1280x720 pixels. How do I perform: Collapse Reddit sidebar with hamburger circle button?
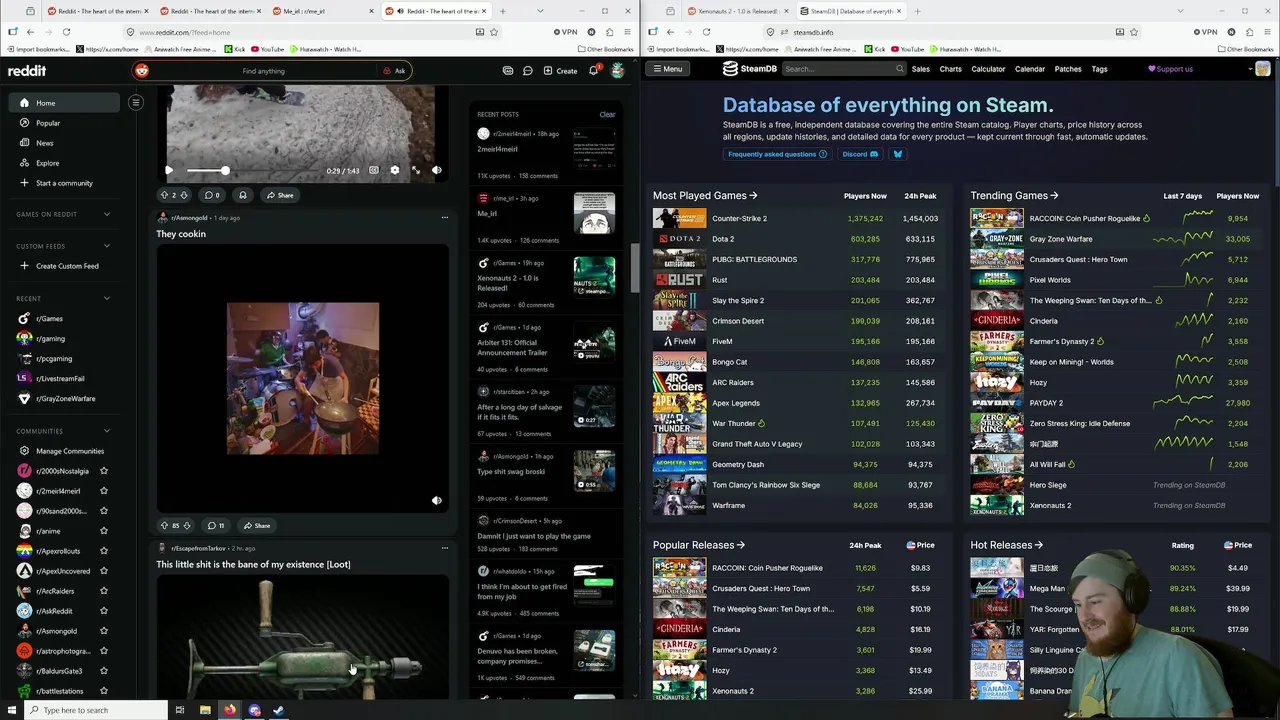(x=136, y=102)
